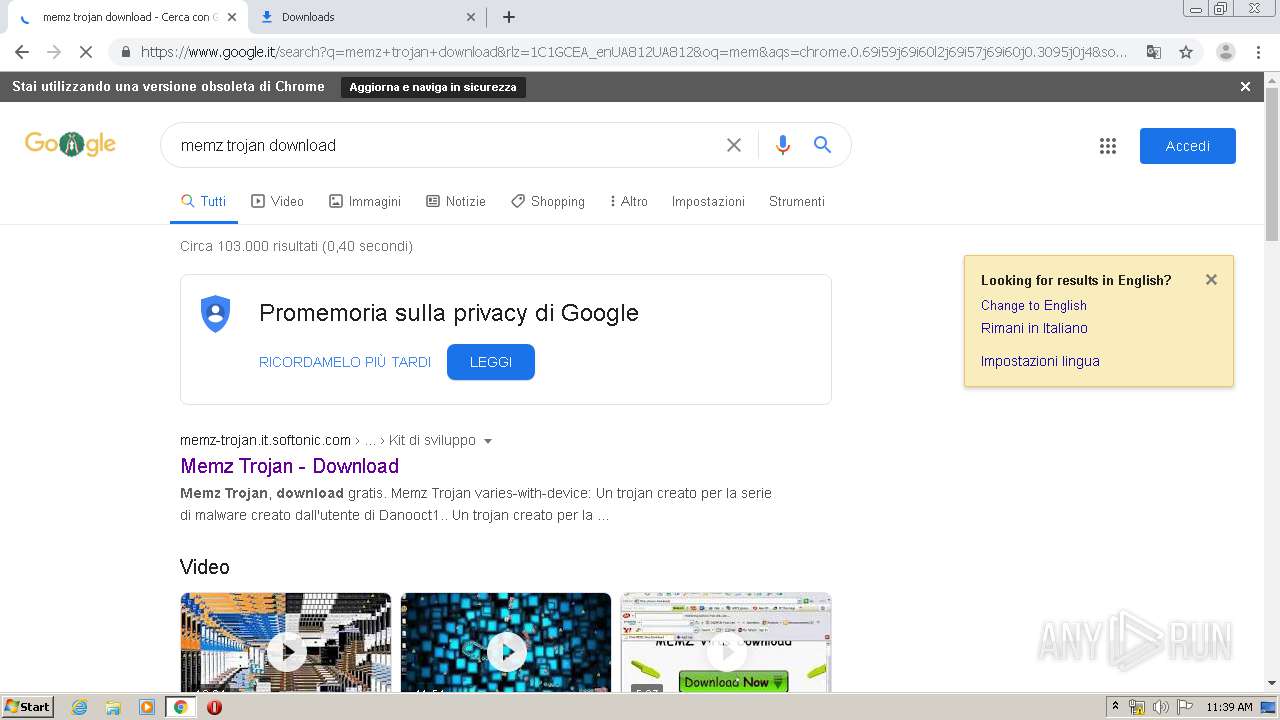The height and width of the screenshot is (720, 1280).
Task: Show hidden system tray icons
Action: [x=1115, y=707]
